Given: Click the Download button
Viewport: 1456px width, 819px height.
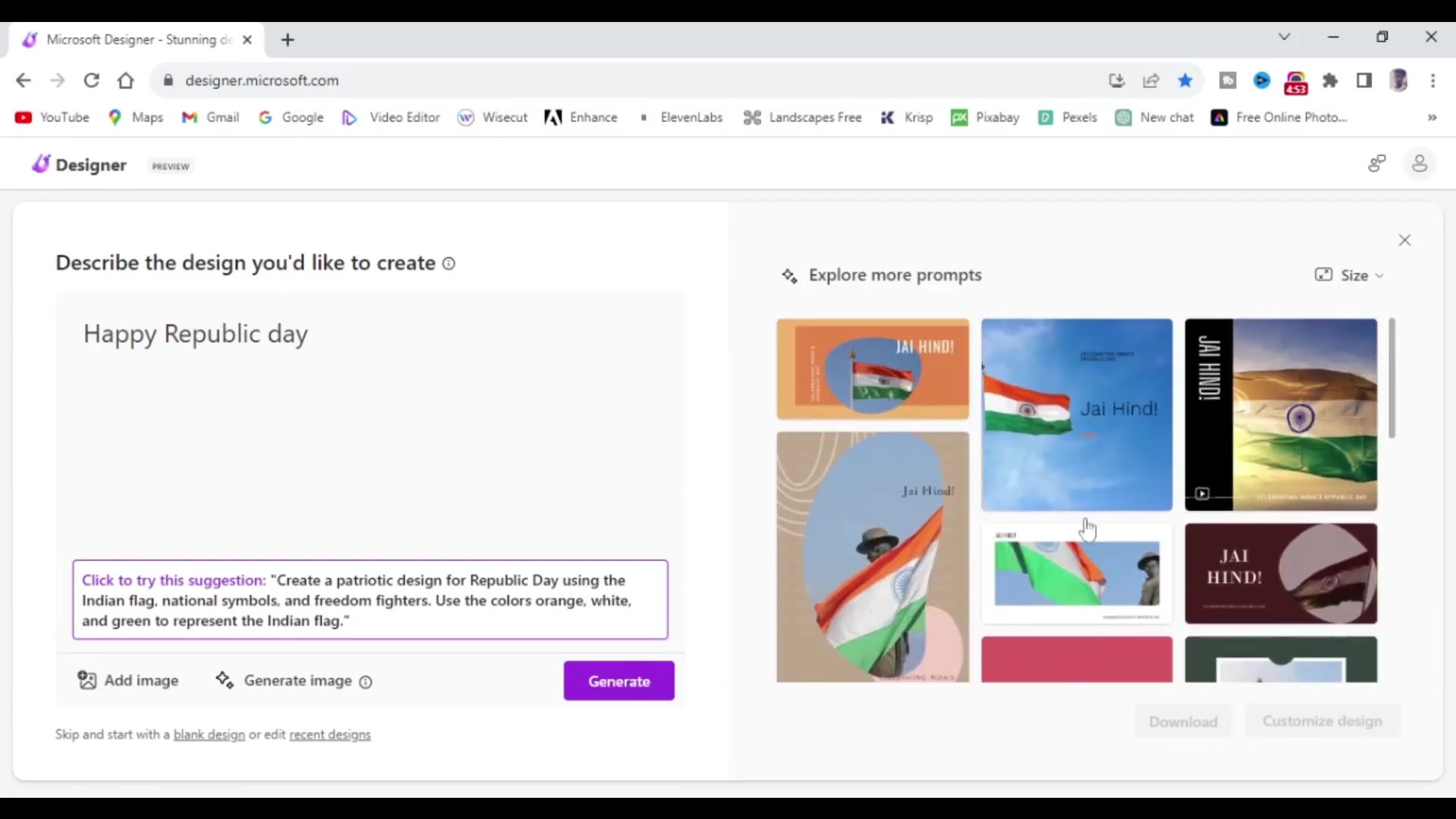Looking at the screenshot, I should click(x=1183, y=722).
